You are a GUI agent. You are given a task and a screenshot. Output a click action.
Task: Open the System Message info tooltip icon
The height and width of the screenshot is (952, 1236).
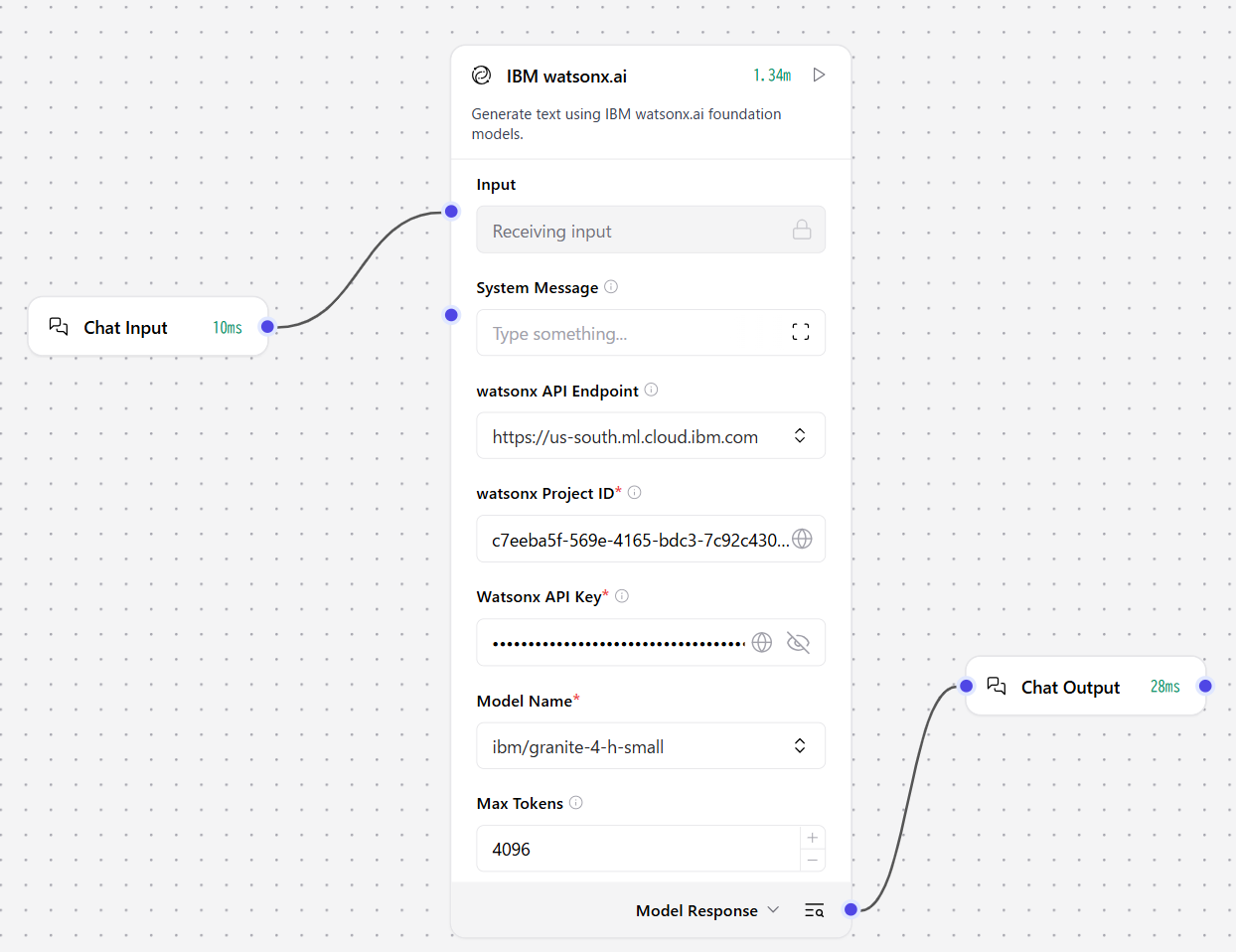click(611, 286)
